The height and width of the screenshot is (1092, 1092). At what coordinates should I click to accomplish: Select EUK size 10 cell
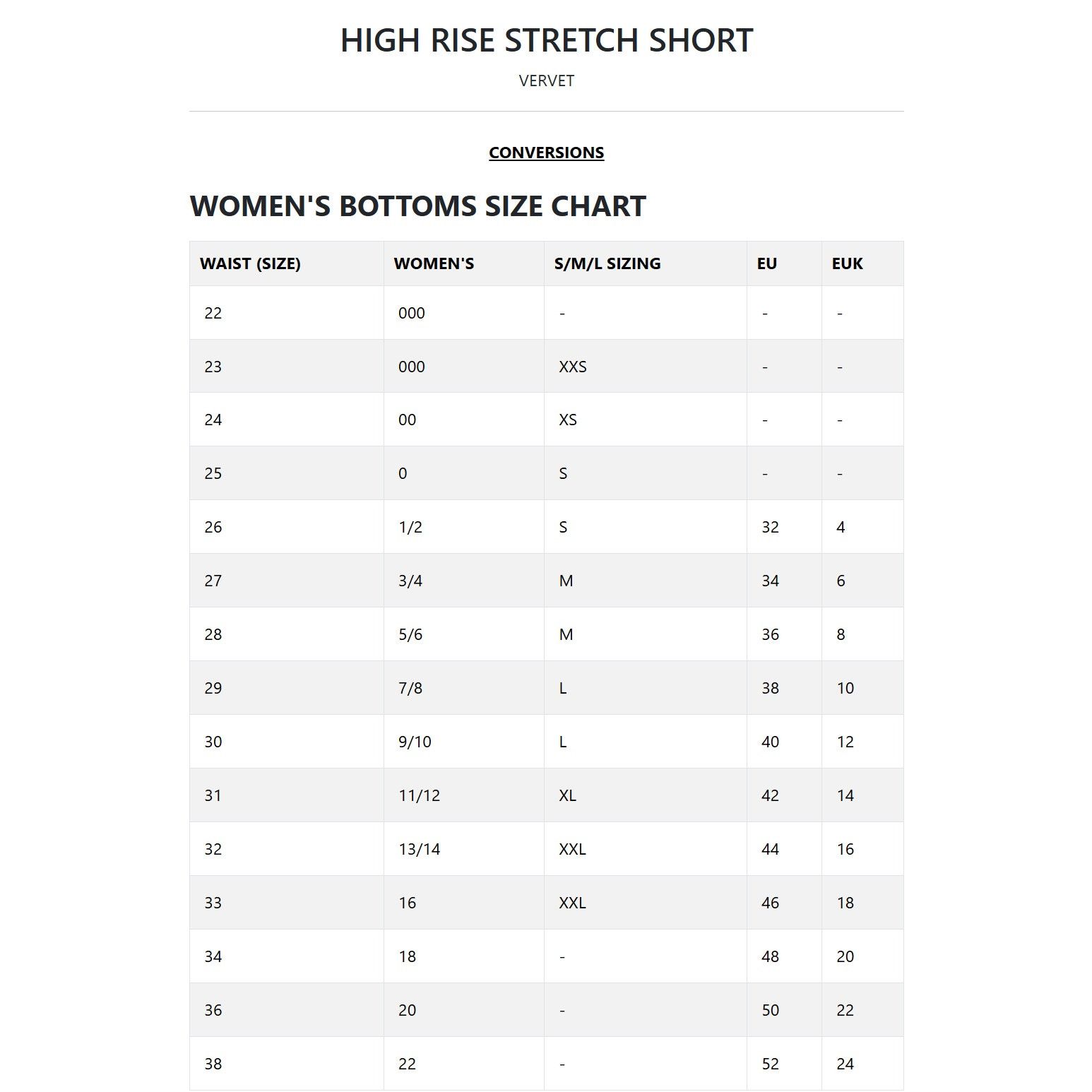pos(862,688)
